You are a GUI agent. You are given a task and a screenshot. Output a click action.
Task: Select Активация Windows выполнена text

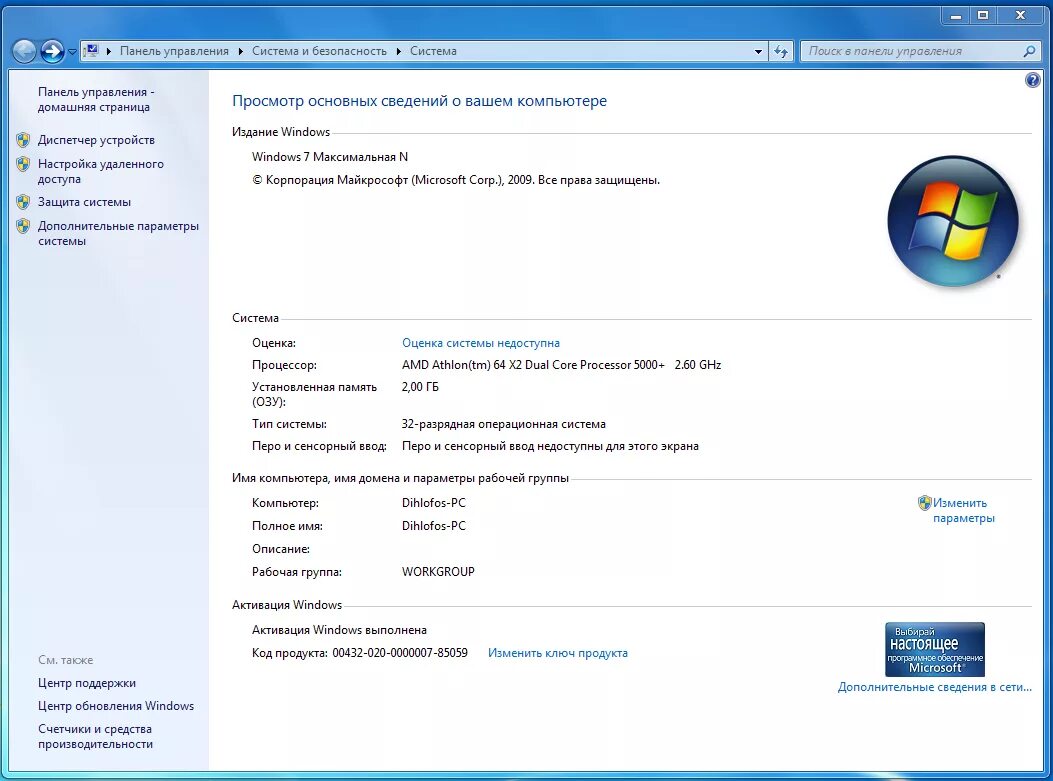339,630
